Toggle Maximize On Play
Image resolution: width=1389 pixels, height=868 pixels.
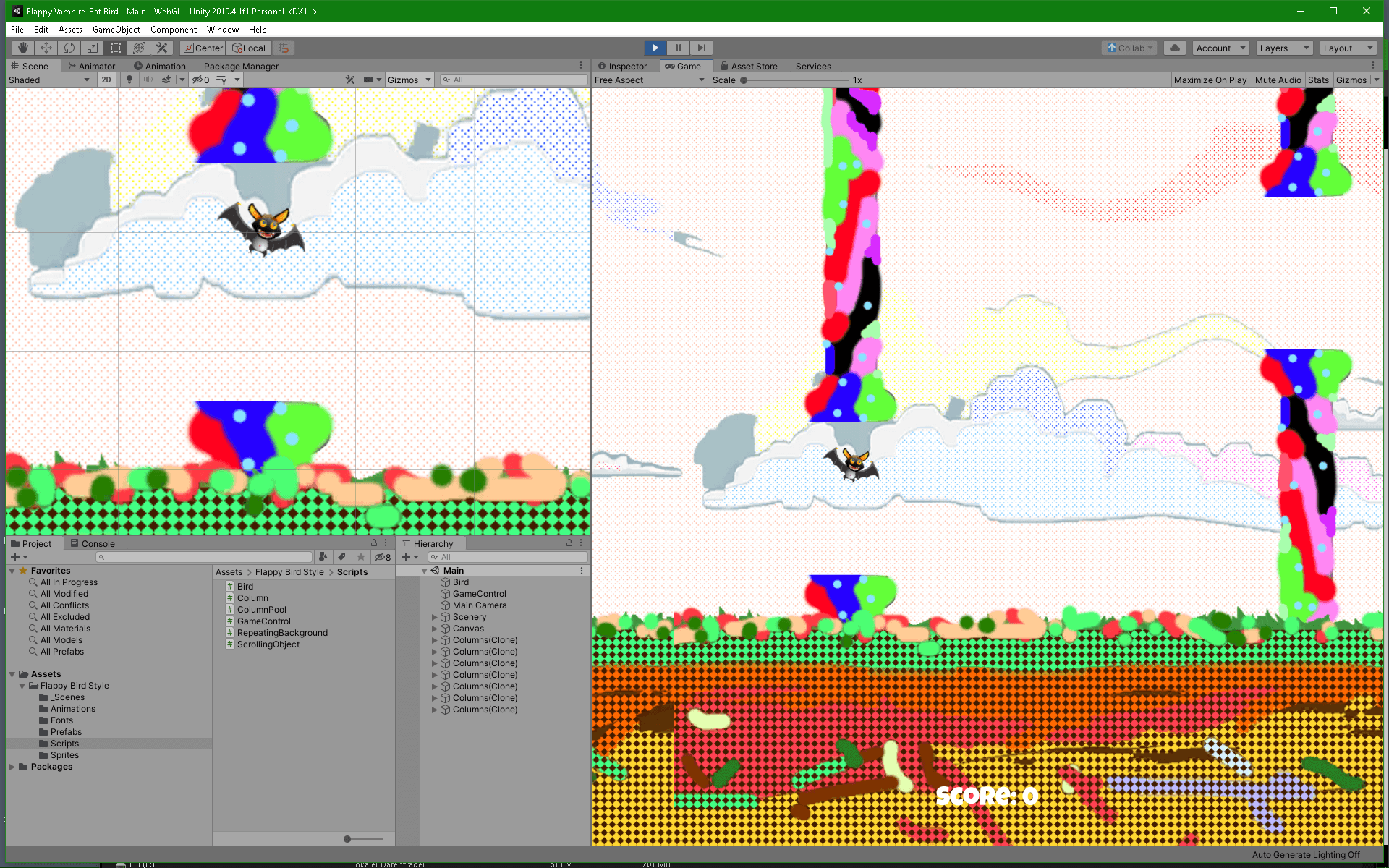click(x=1210, y=80)
